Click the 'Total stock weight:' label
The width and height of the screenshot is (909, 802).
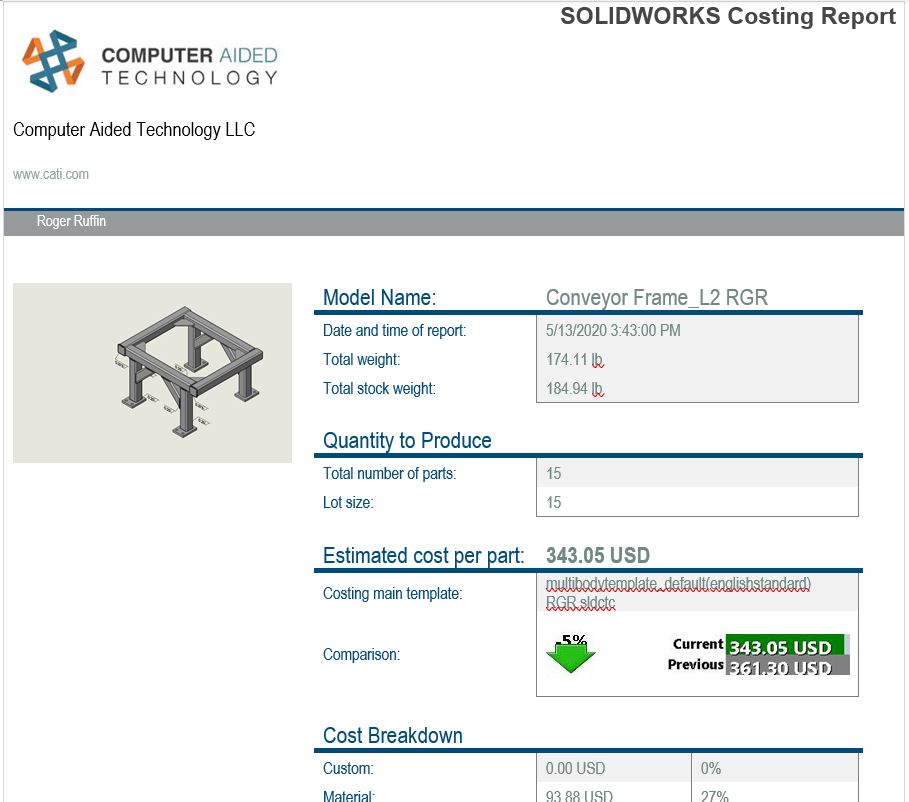(x=379, y=389)
